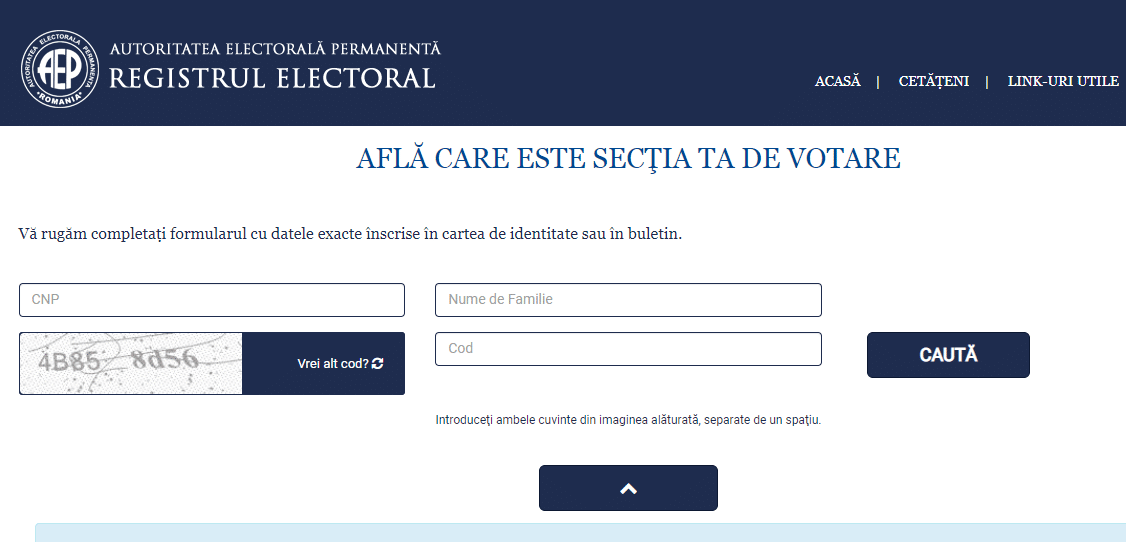Click into the Cod input field

pos(628,349)
